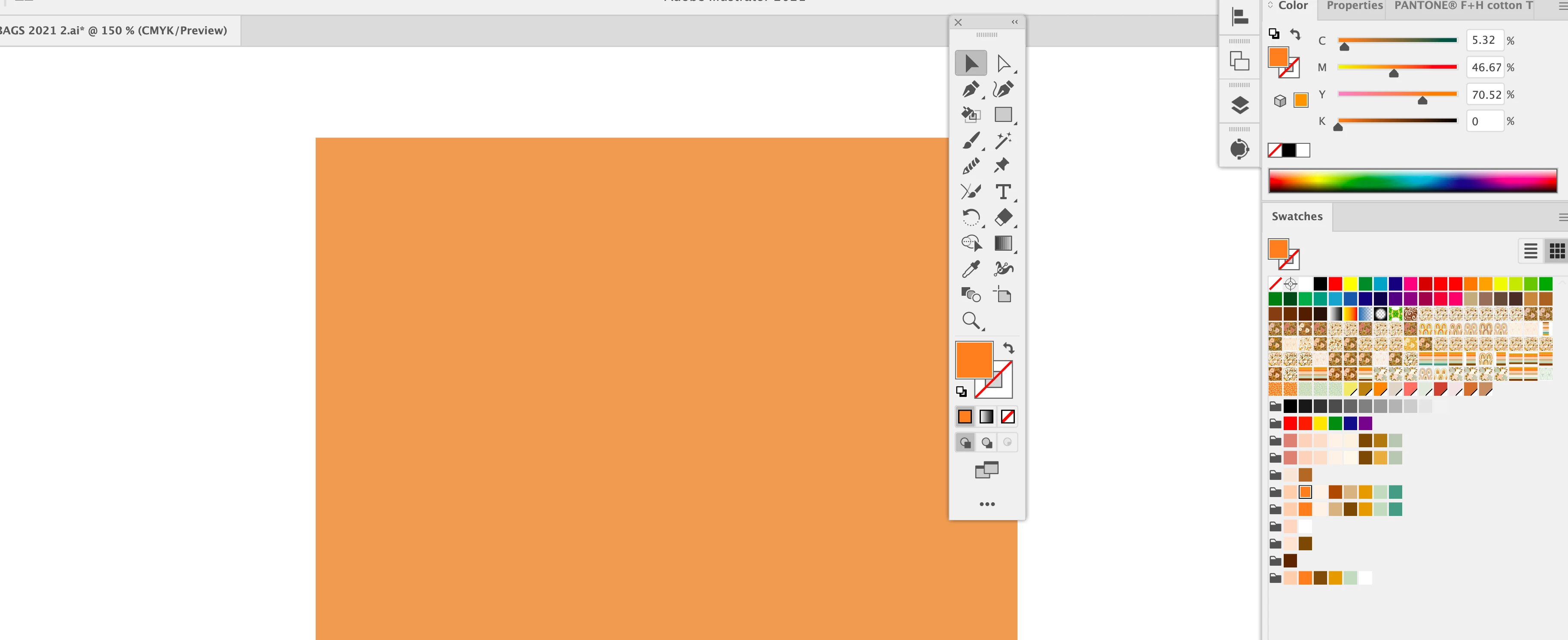The width and height of the screenshot is (1568, 640).
Task: Switch Swatches to list view
Action: pos(1530,251)
